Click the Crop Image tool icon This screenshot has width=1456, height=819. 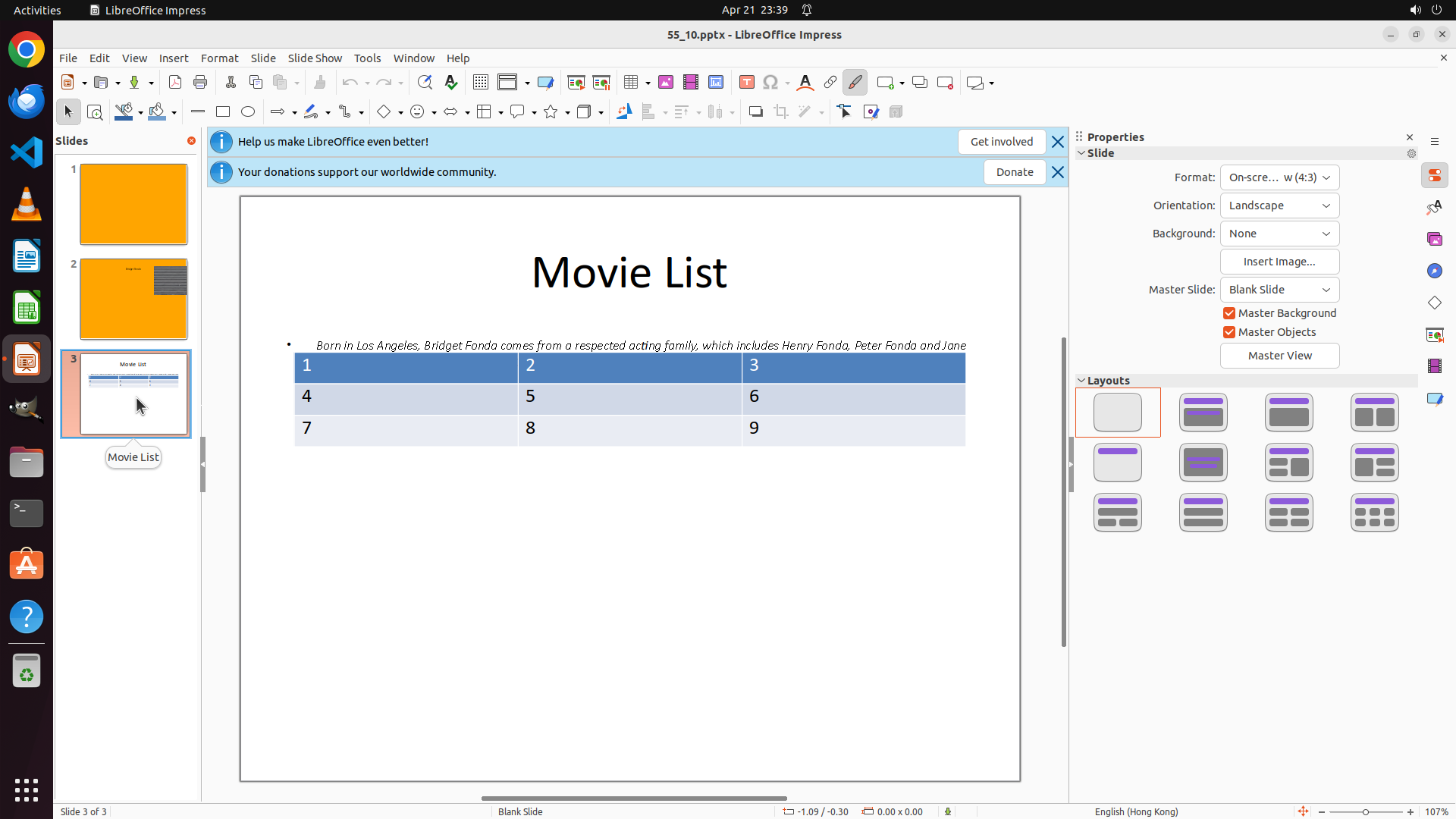[x=781, y=112]
